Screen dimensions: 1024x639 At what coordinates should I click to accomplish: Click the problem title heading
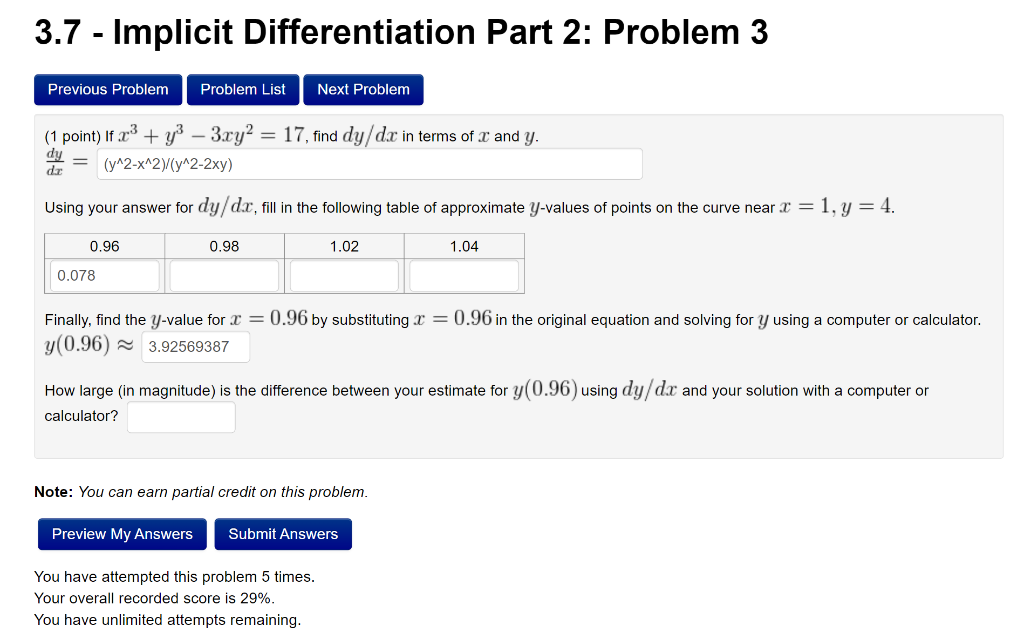tap(401, 31)
